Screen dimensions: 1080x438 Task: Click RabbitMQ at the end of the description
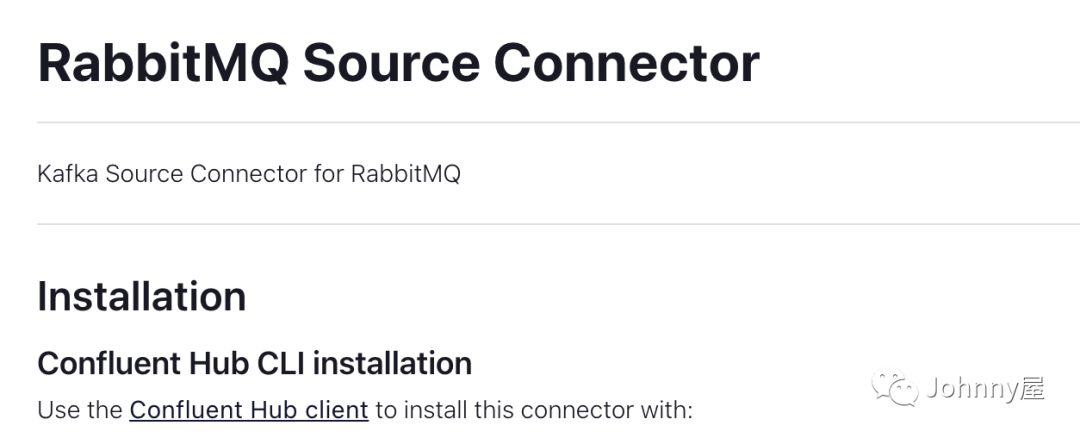[x=405, y=174]
